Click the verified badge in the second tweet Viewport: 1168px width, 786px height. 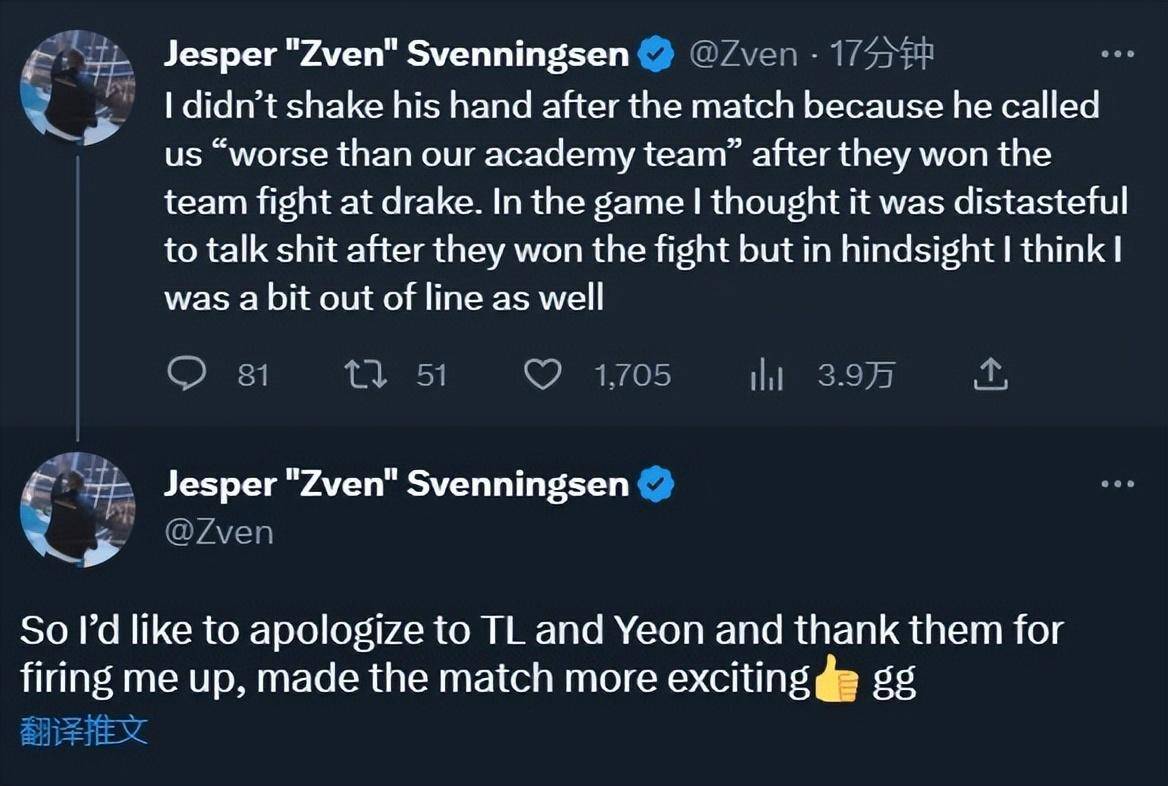[656, 485]
